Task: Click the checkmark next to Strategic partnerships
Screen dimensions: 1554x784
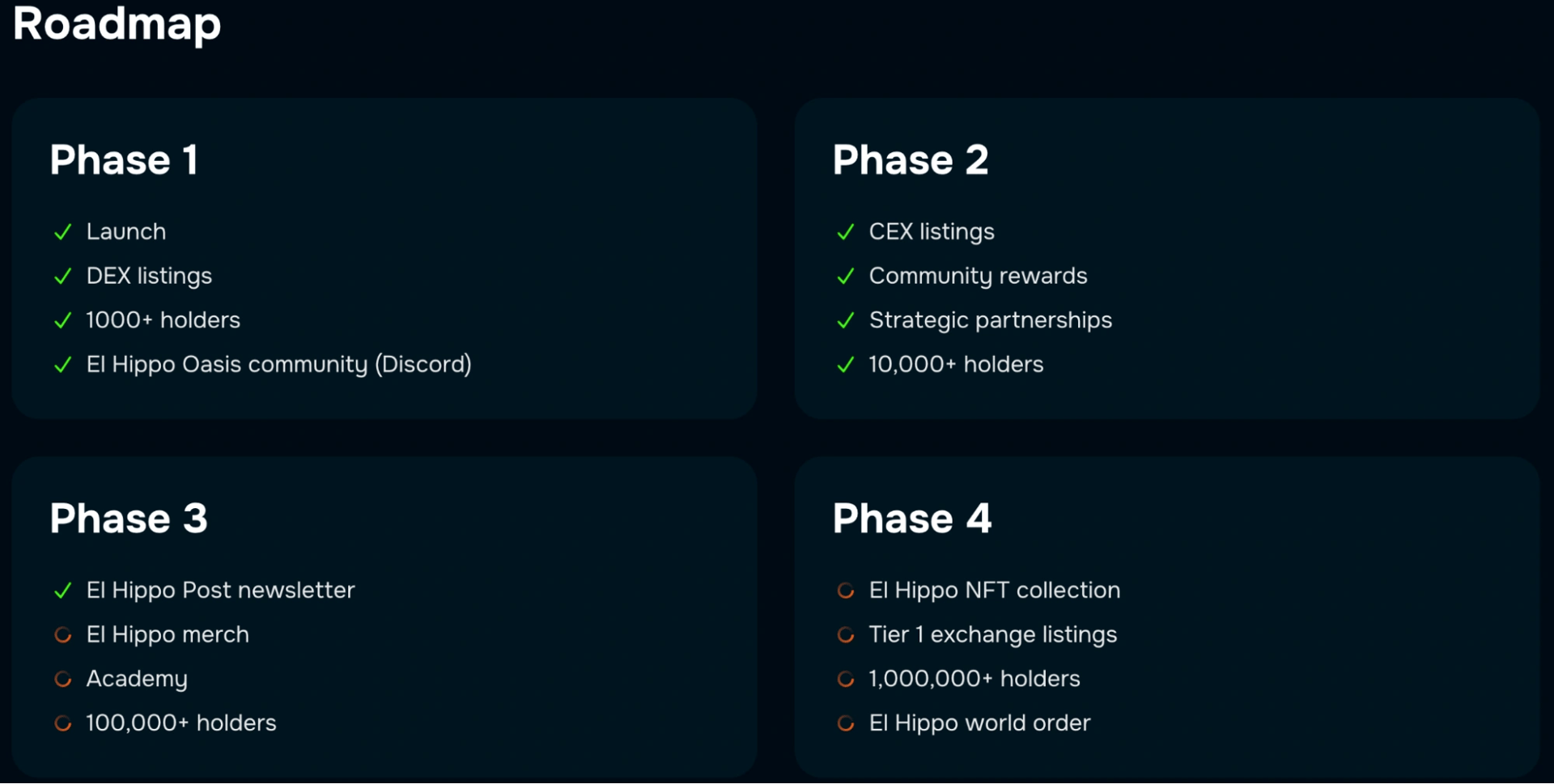Action: click(x=846, y=321)
